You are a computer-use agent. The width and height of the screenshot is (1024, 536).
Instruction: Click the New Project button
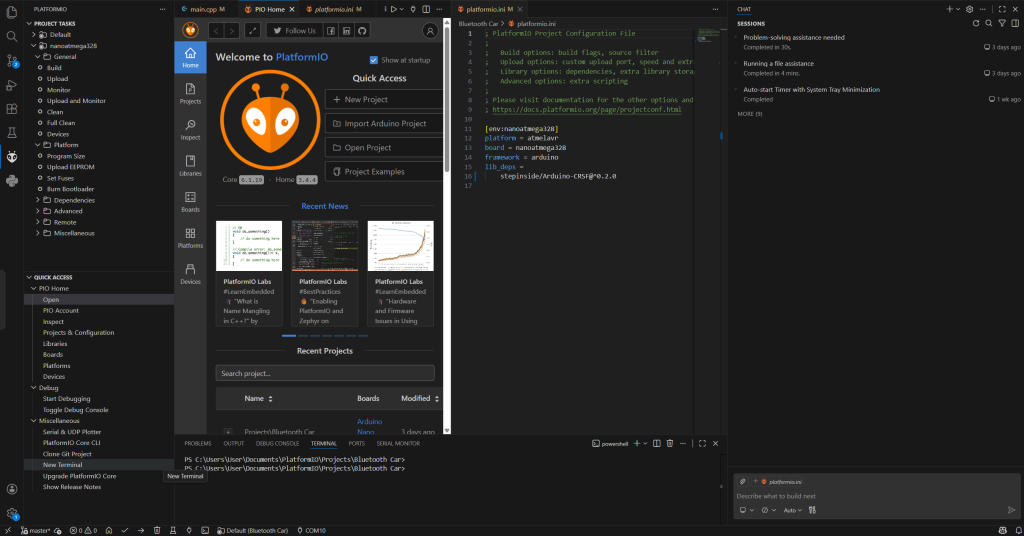click(384, 100)
